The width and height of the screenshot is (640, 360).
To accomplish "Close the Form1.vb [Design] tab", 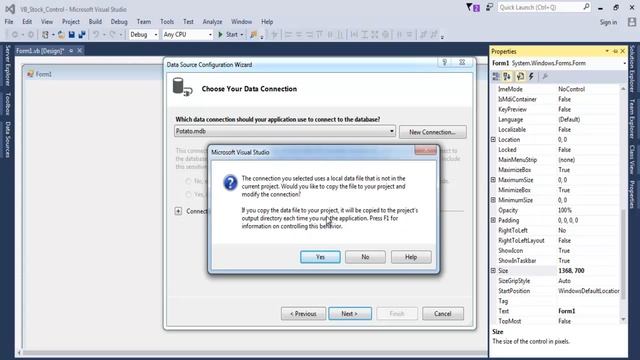I will [x=80, y=51].
